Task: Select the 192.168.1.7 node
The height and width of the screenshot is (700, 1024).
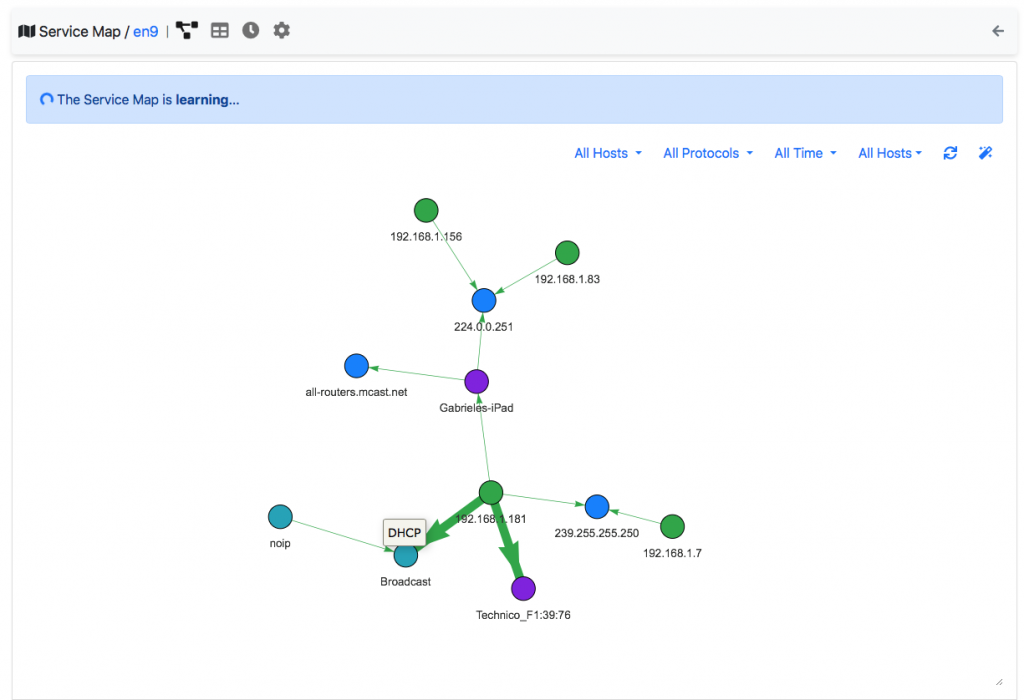Action: [x=672, y=526]
